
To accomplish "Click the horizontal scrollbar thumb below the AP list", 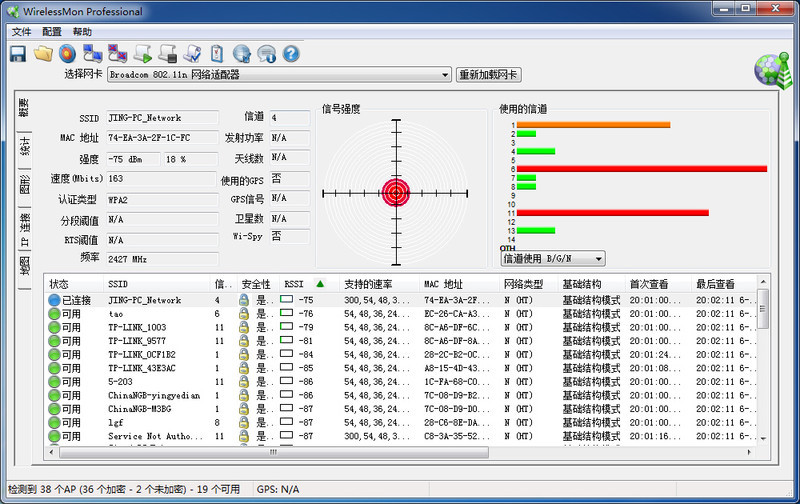I will coord(274,452).
